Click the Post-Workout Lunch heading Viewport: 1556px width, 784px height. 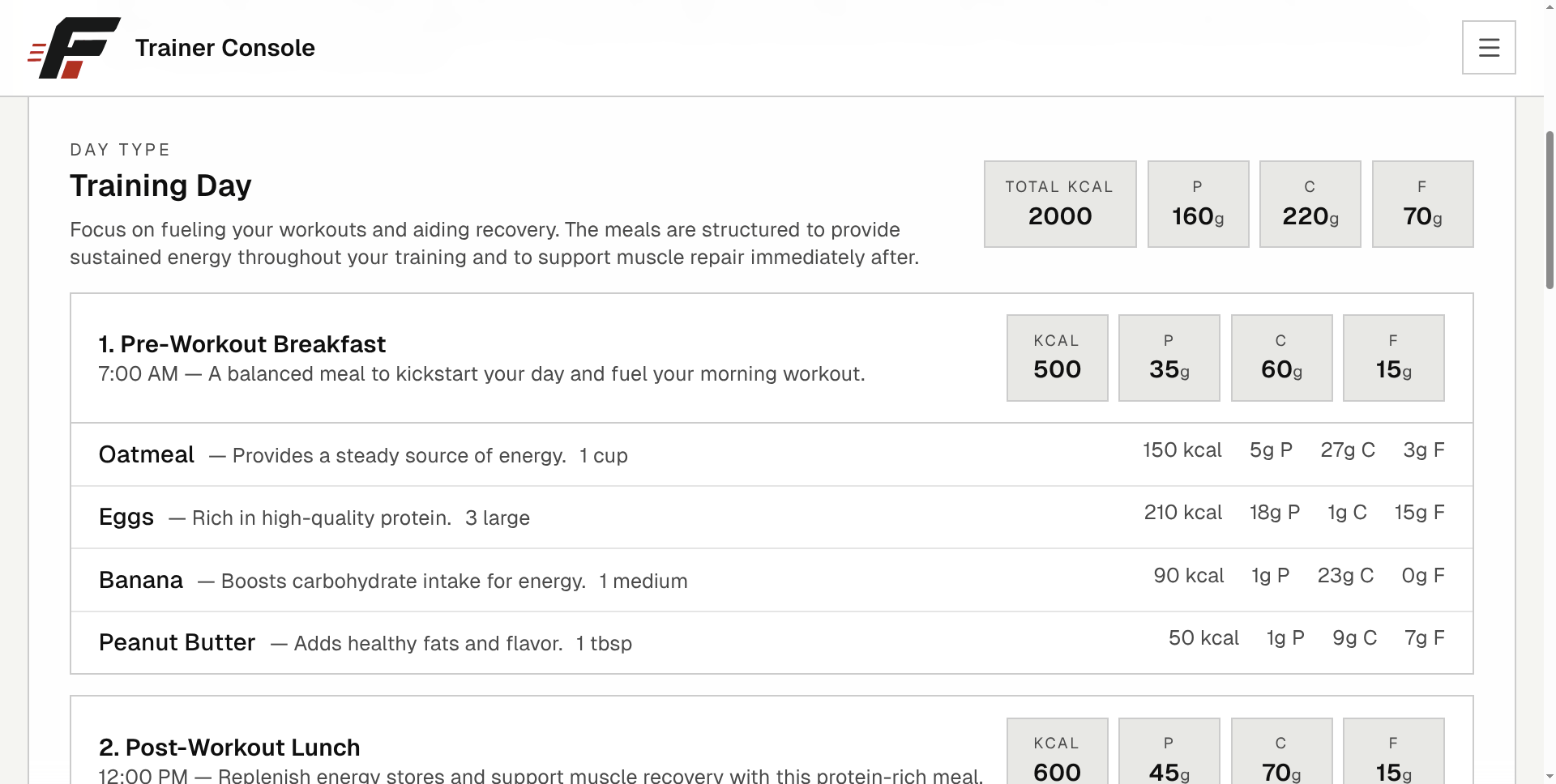[229, 747]
